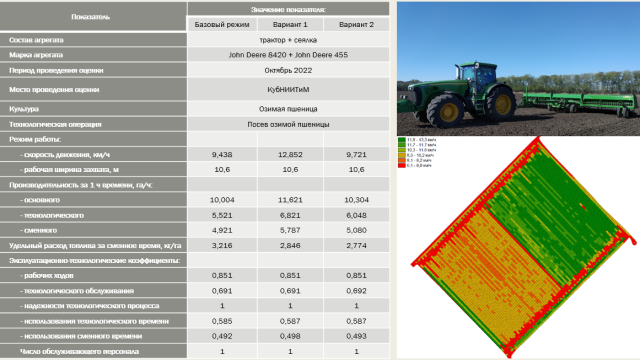Click the Культура row label

click(x=93, y=109)
